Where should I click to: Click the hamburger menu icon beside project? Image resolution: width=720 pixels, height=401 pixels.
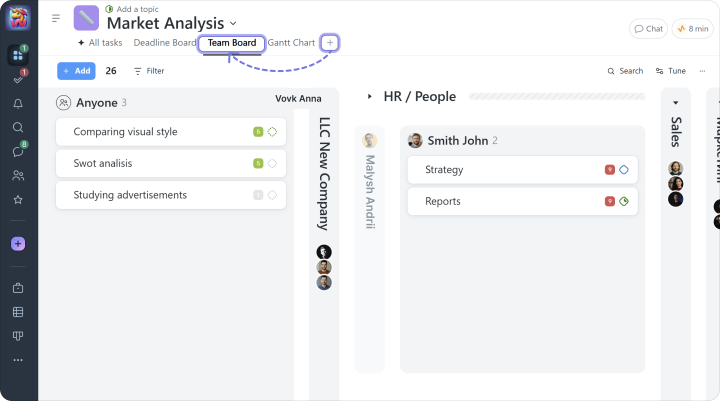point(56,18)
